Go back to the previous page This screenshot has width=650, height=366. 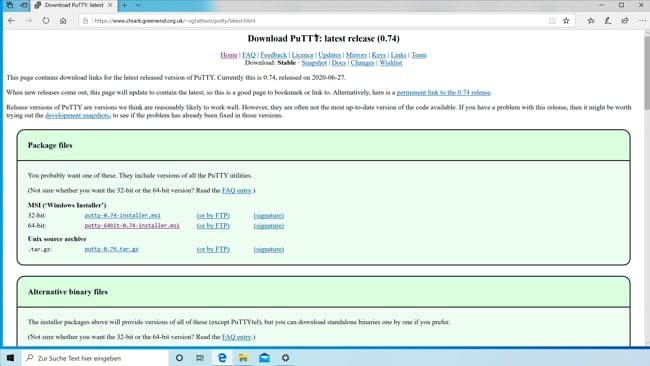11,21
